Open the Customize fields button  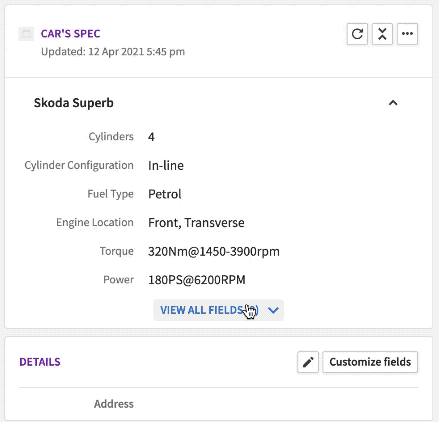click(x=370, y=362)
